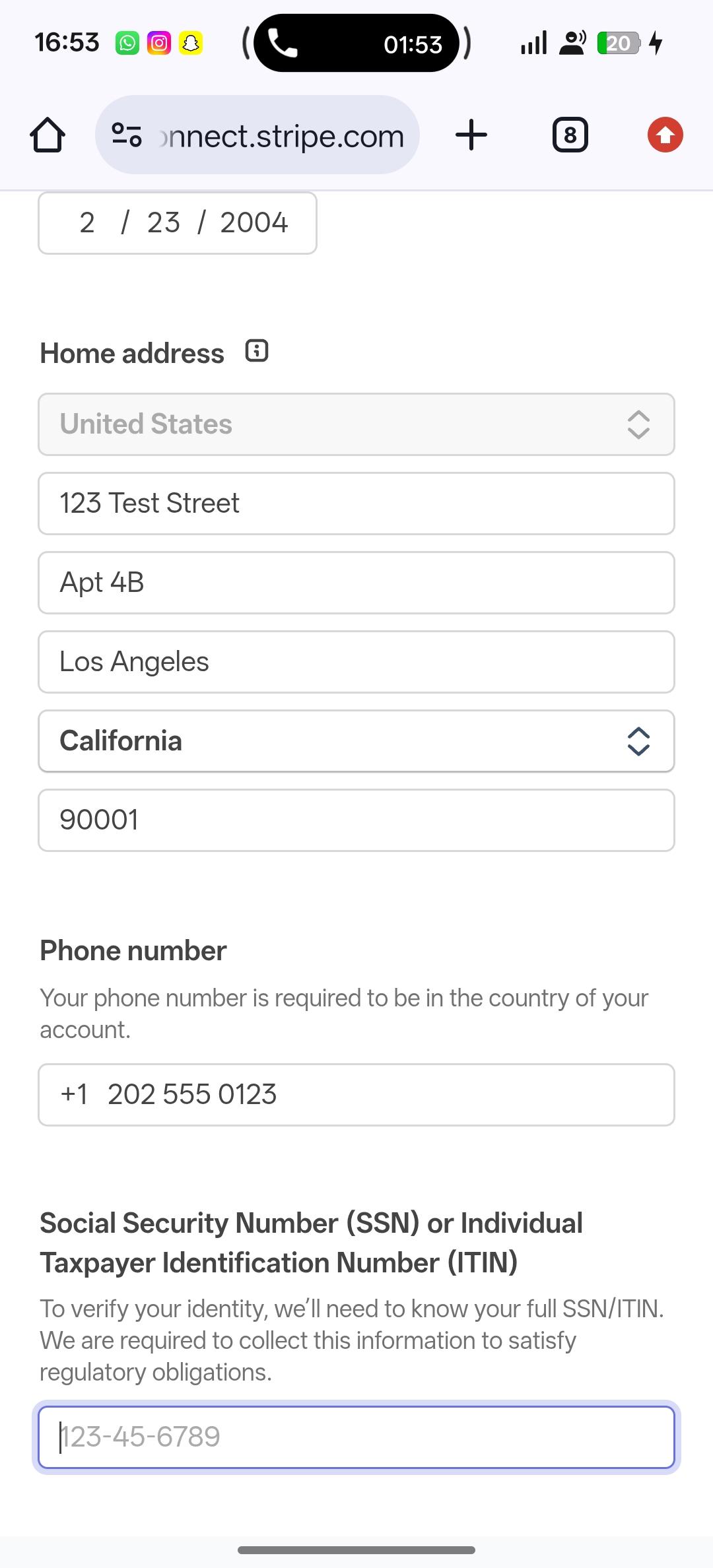
Task: Expand the California state dropdown
Action: tap(356, 741)
